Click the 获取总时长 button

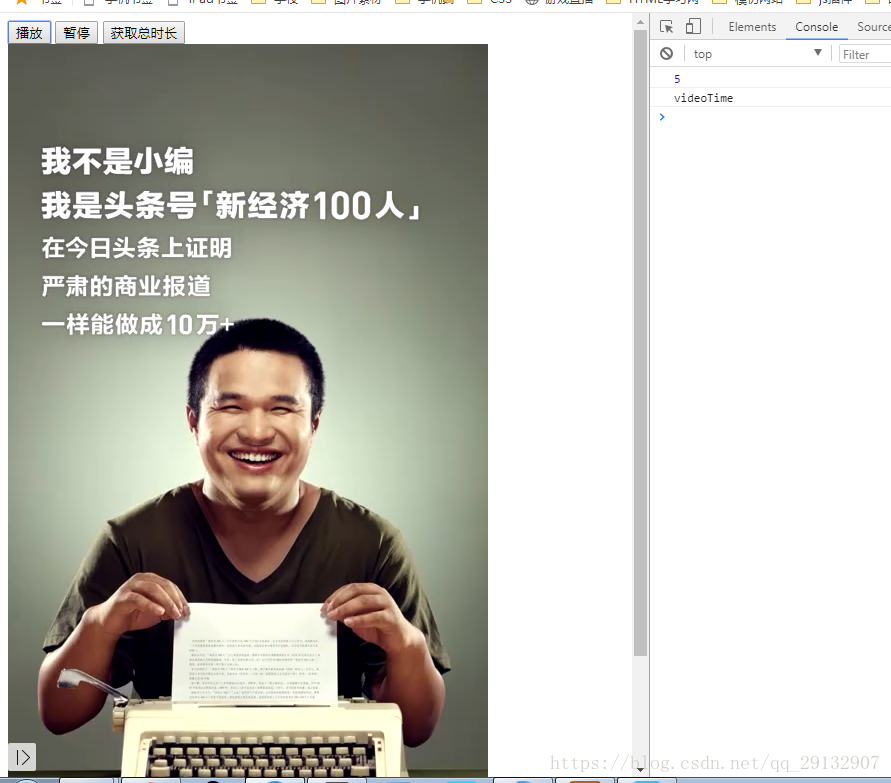144,33
